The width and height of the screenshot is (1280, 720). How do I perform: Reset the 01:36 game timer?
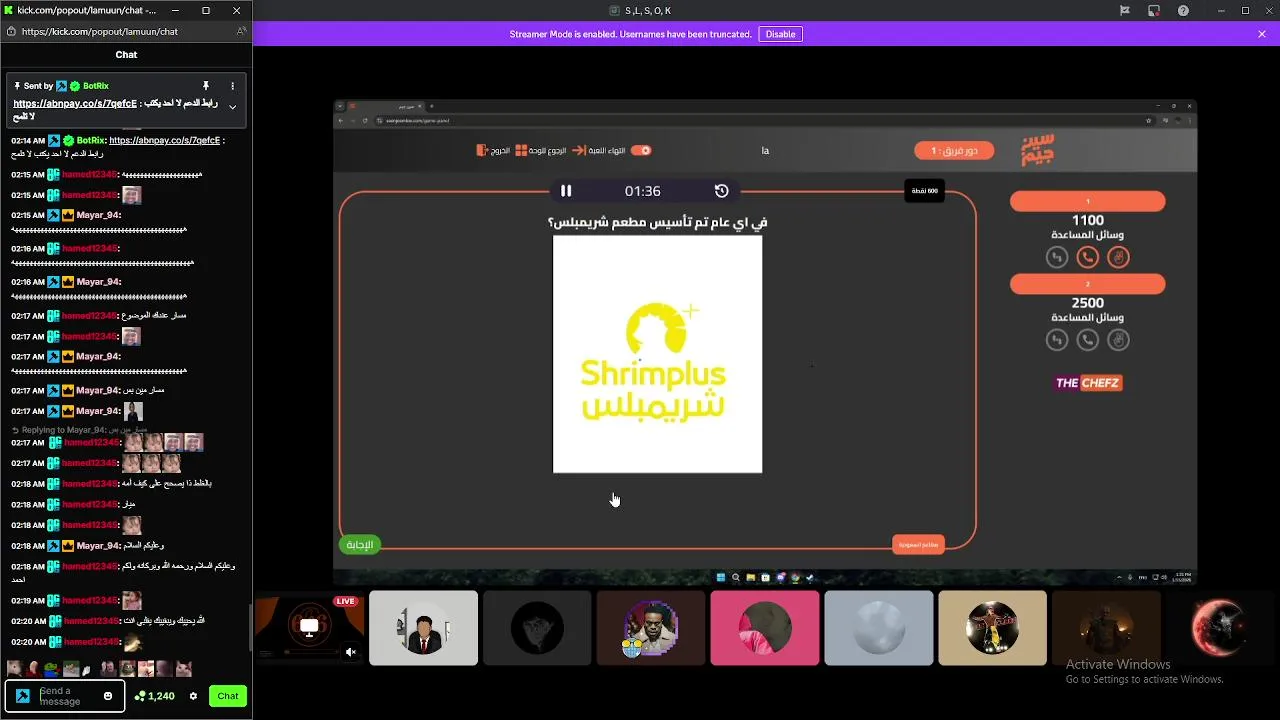coord(722,191)
